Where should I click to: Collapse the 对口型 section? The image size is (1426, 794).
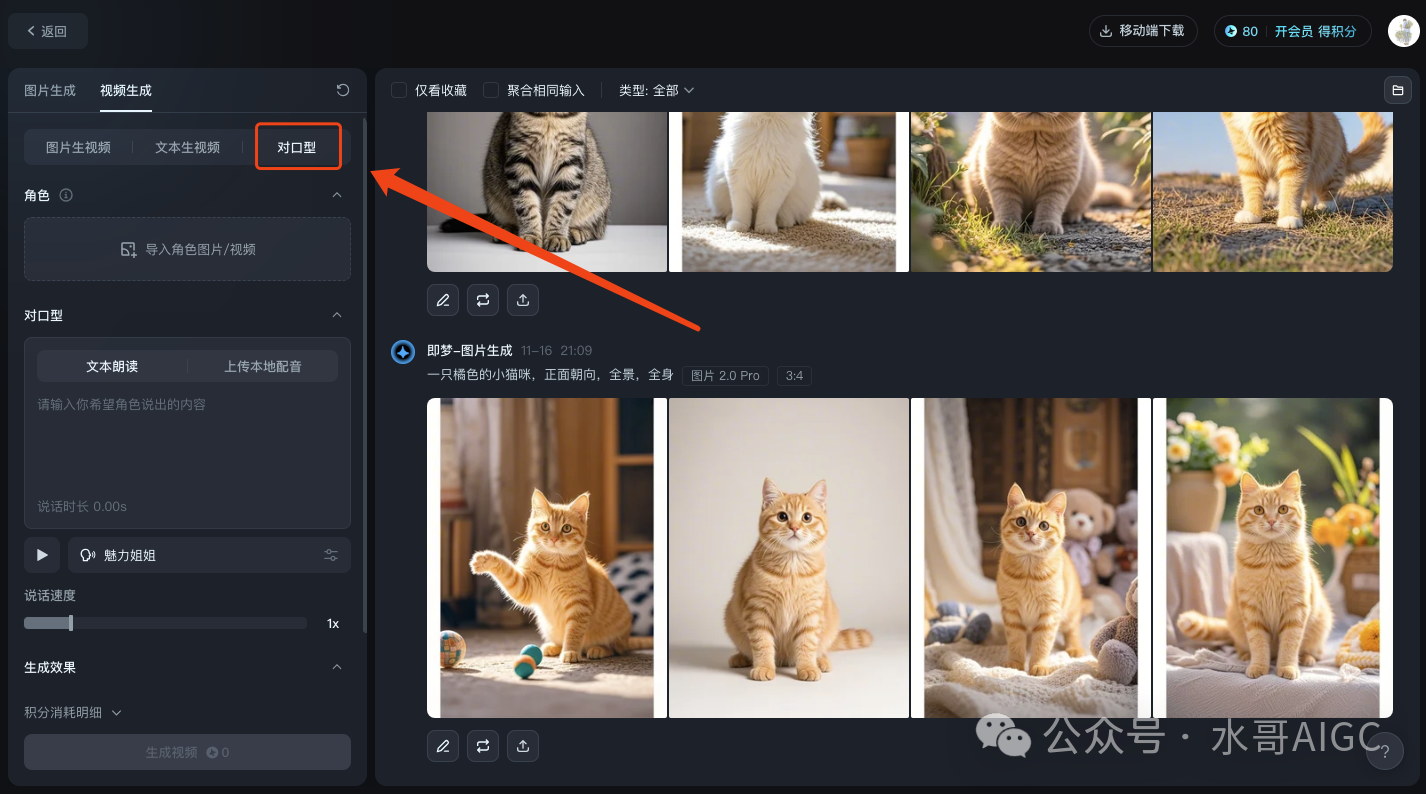pyautogui.click(x=337, y=315)
